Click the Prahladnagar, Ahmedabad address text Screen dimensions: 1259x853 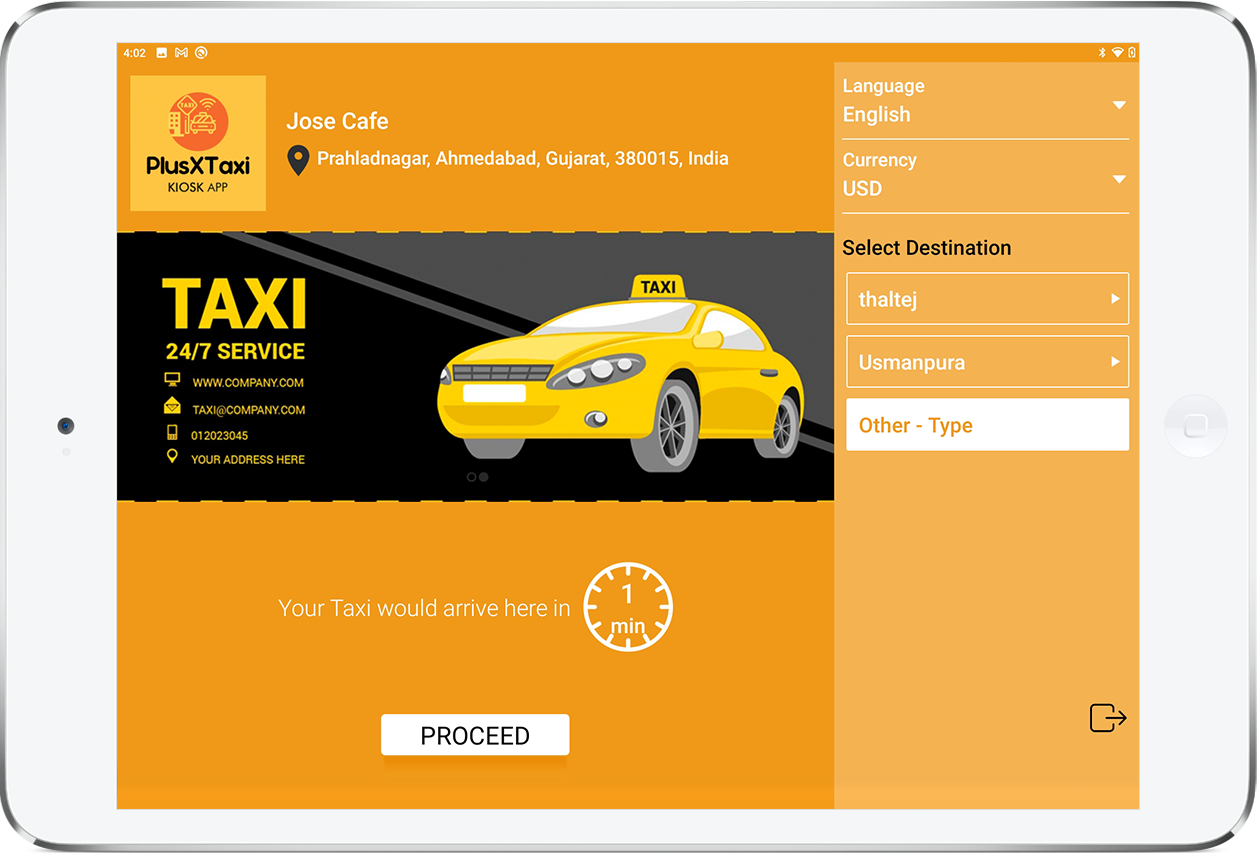[523, 159]
